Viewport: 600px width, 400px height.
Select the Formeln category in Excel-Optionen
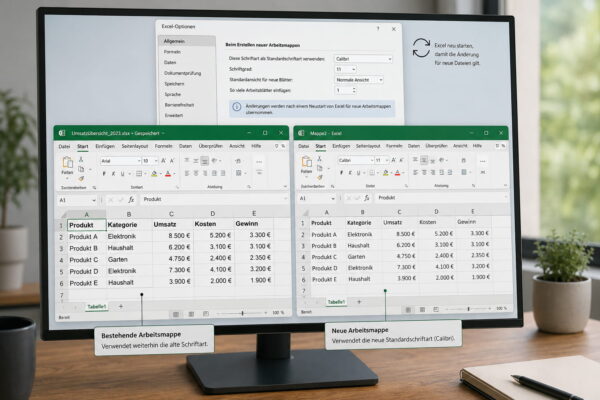(x=172, y=52)
